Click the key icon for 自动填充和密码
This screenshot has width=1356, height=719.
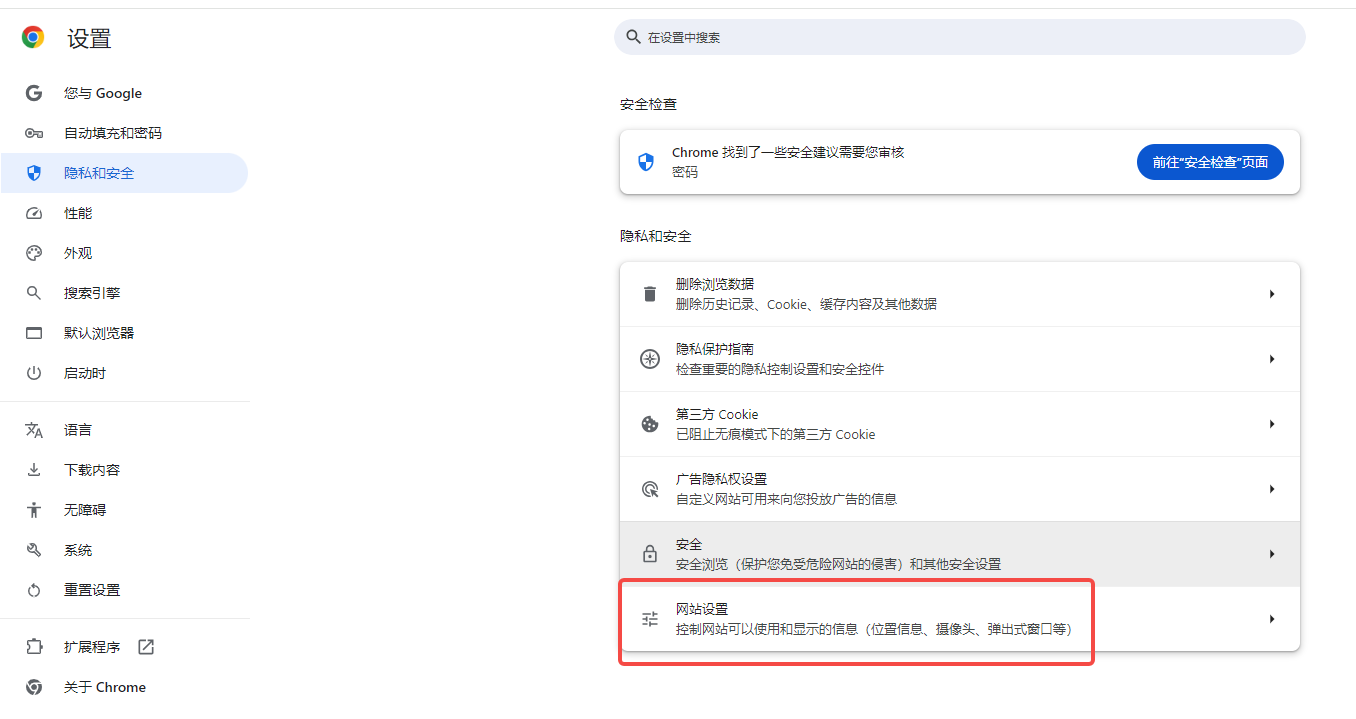[x=34, y=133]
